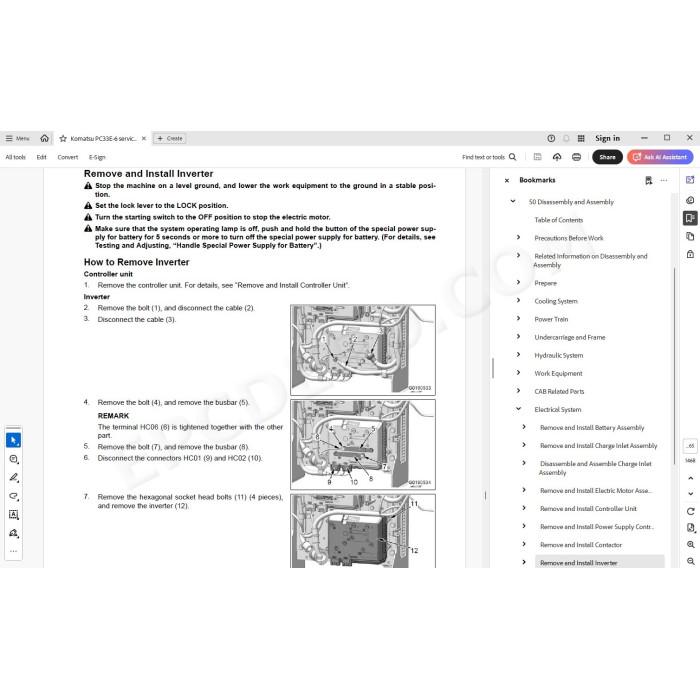This screenshot has width=700, height=700.
Task: Choose the draw freehand loop tool
Action: click(x=13, y=496)
